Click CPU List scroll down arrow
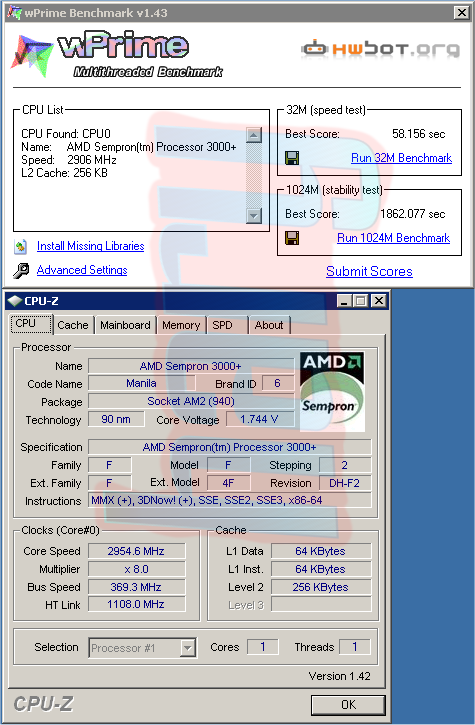This screenshot has height=725, width=475. [254, 215]
